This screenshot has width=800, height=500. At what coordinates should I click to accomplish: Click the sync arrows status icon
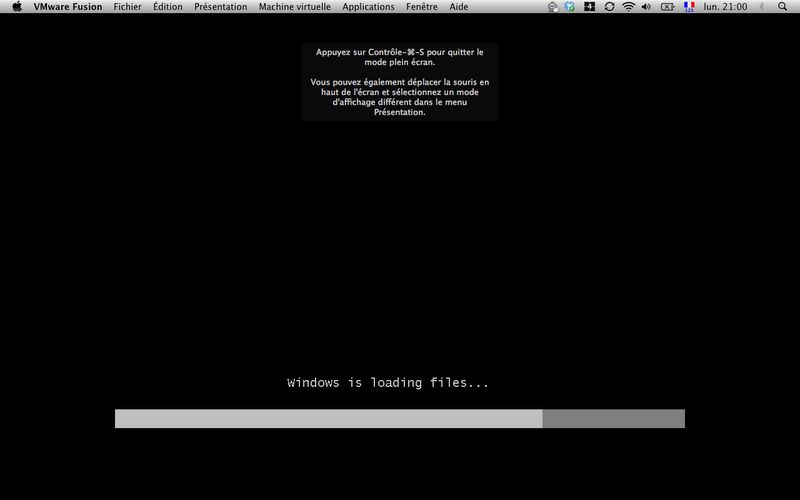tap(609, 7)
